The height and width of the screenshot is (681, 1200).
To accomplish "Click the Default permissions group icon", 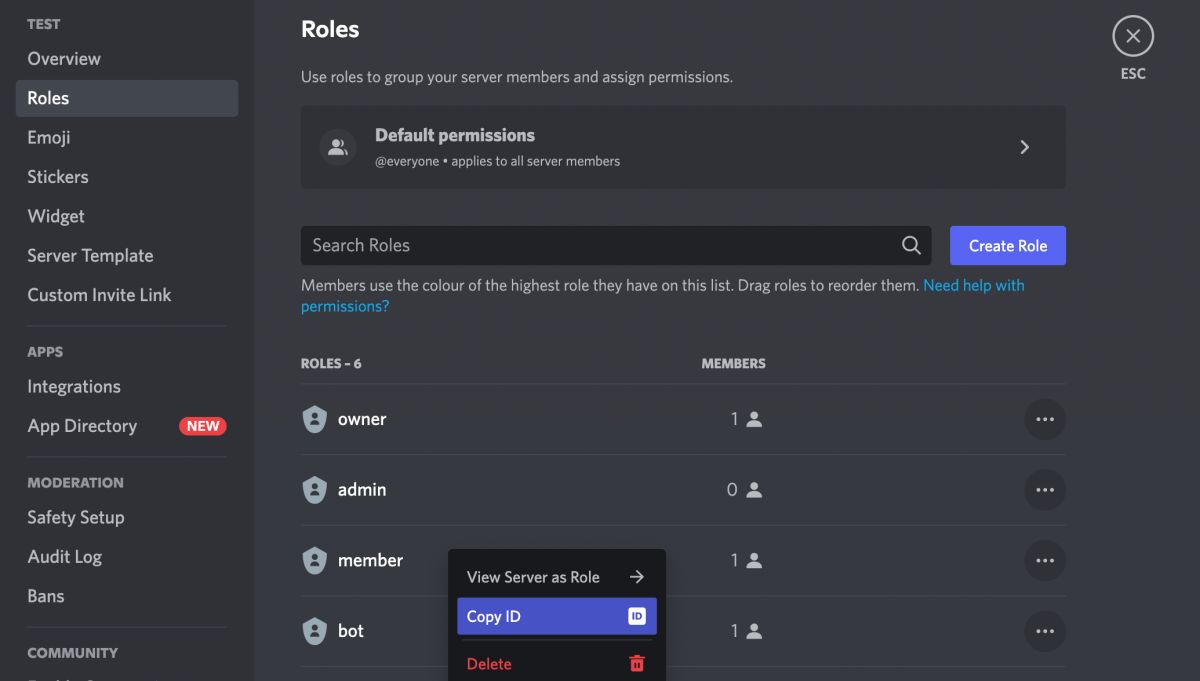I will tap(338, 147).
